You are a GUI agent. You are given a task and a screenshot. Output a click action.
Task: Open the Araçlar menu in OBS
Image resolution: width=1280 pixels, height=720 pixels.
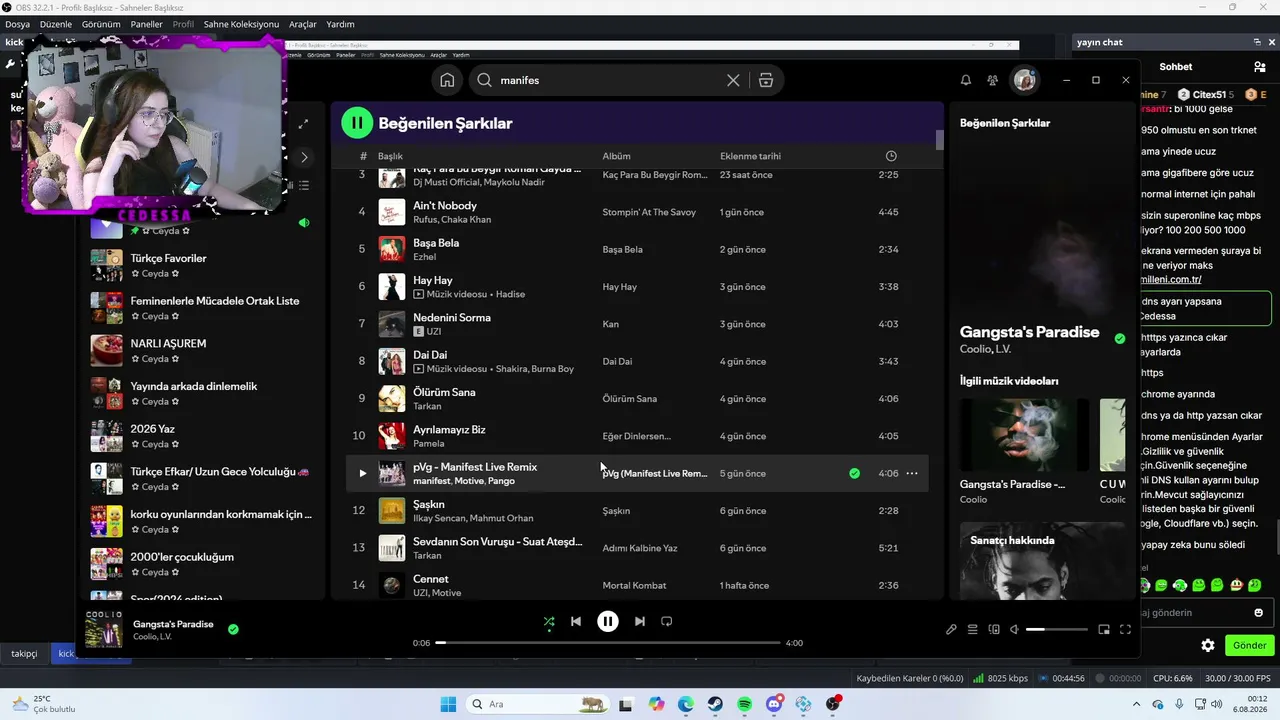pos(303,24)
